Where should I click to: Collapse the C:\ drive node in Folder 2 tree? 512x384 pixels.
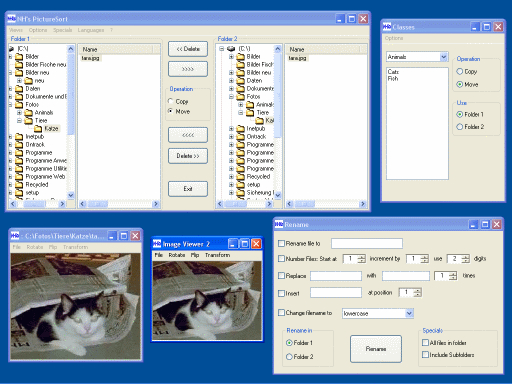pos(221,49)
